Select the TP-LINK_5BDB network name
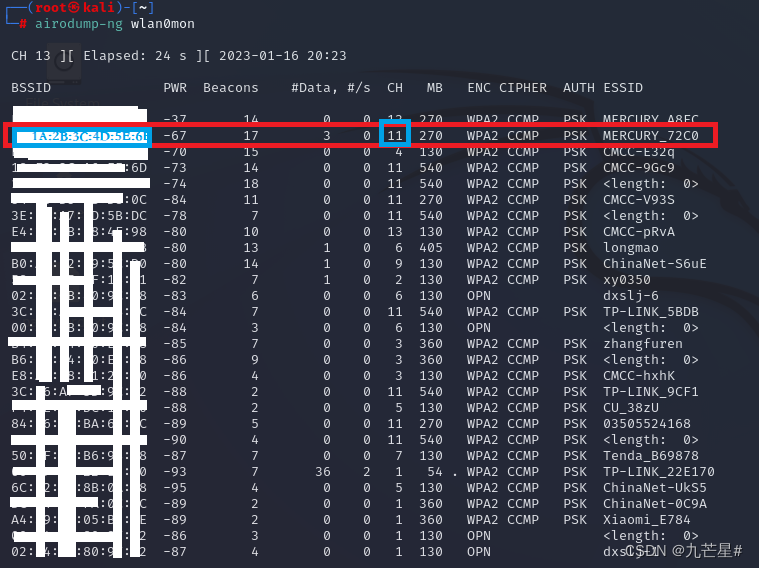This screenshot has width=759, height=568. (x=651, y=311)
